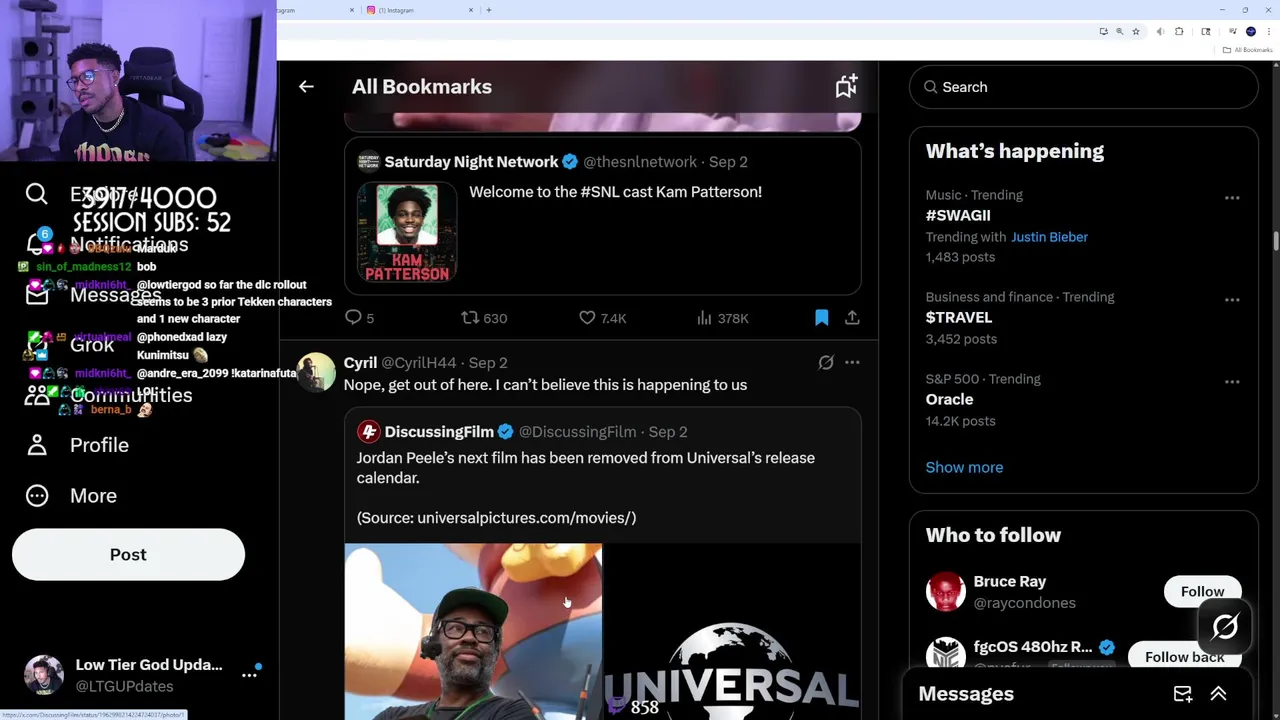The image size is (1280, 720).
Task: Go back using the All Bookmarks arrow
Action: 306,87
